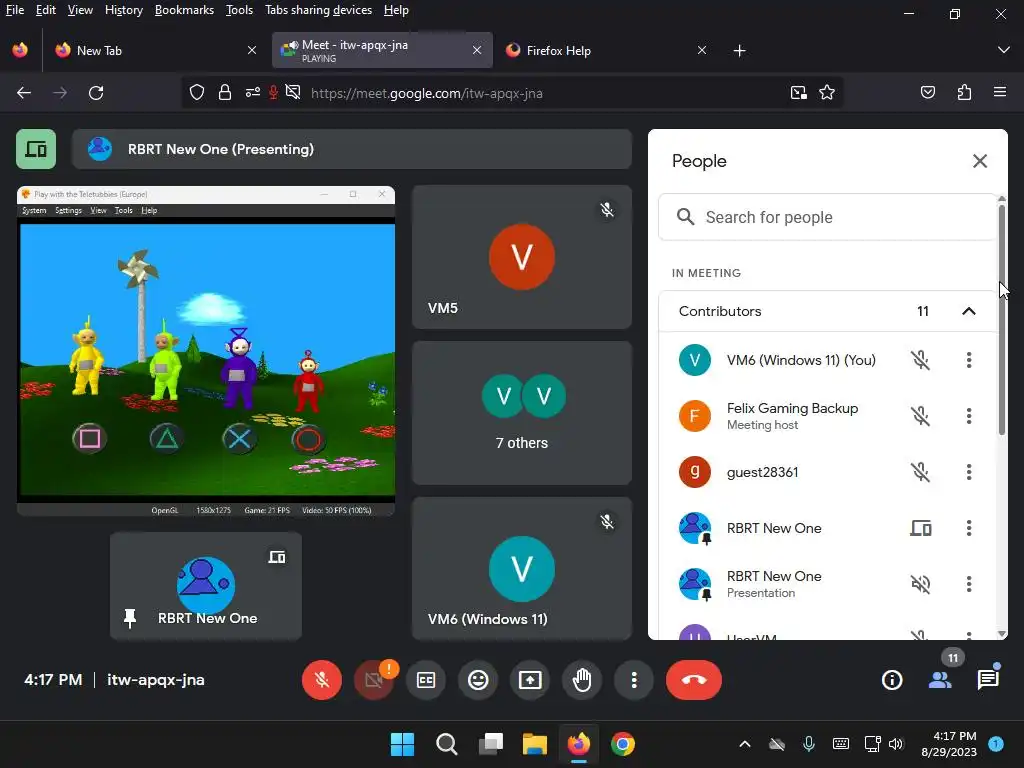The height and width of the screenshot is (768, 1024).
Task: Open Windows Start menu on taskbar
Action: click(x=402, y=744)
